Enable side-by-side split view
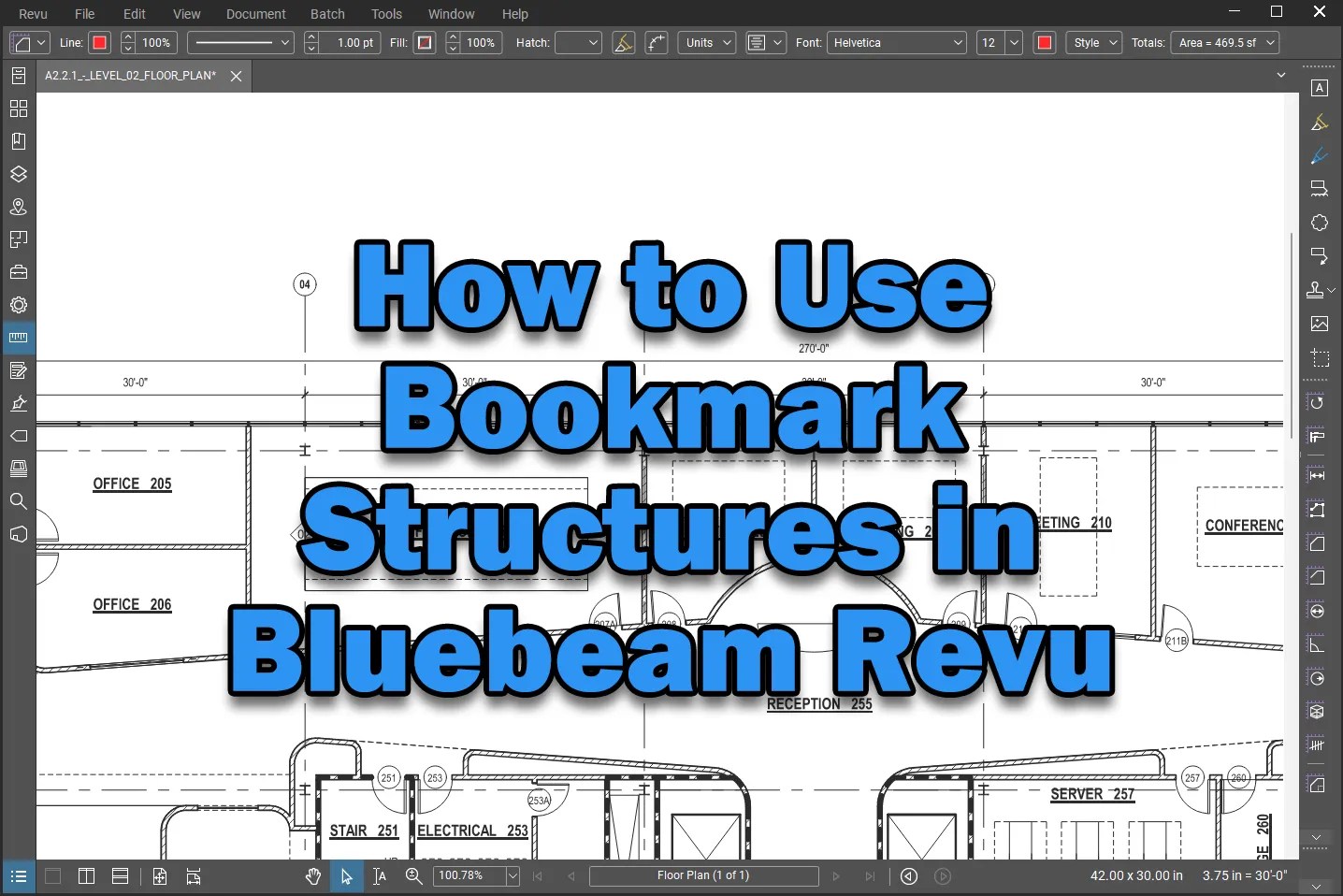Screen dimensions: 1343x896 [85, 876]
